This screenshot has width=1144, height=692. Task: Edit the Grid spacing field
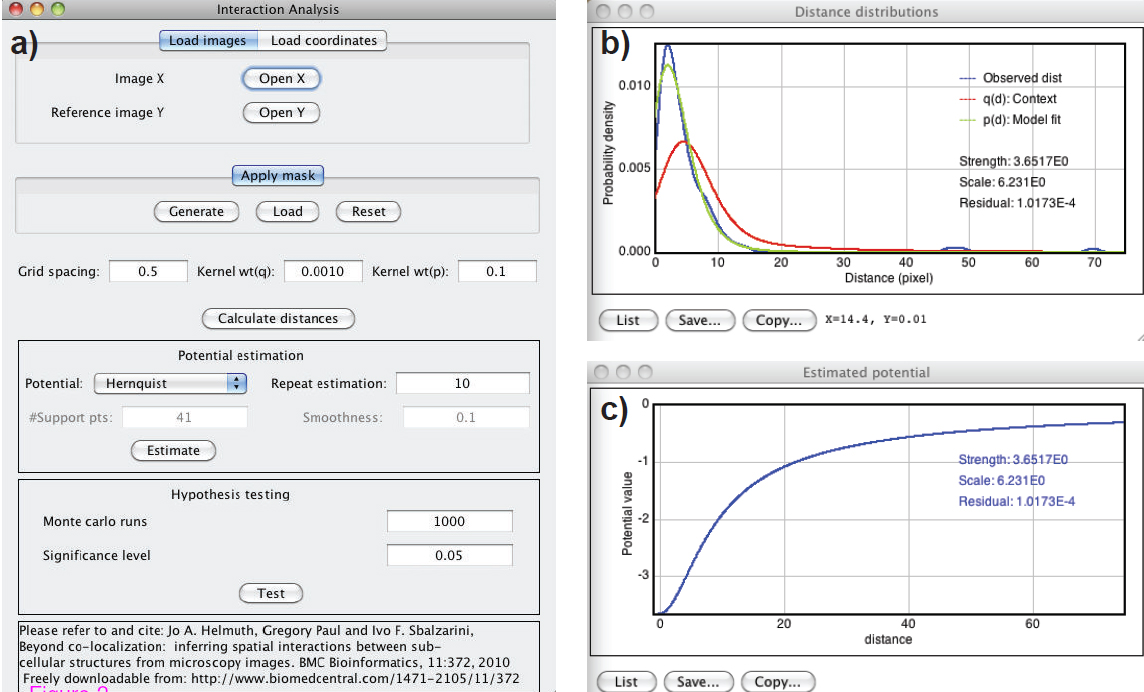point(147,272)
